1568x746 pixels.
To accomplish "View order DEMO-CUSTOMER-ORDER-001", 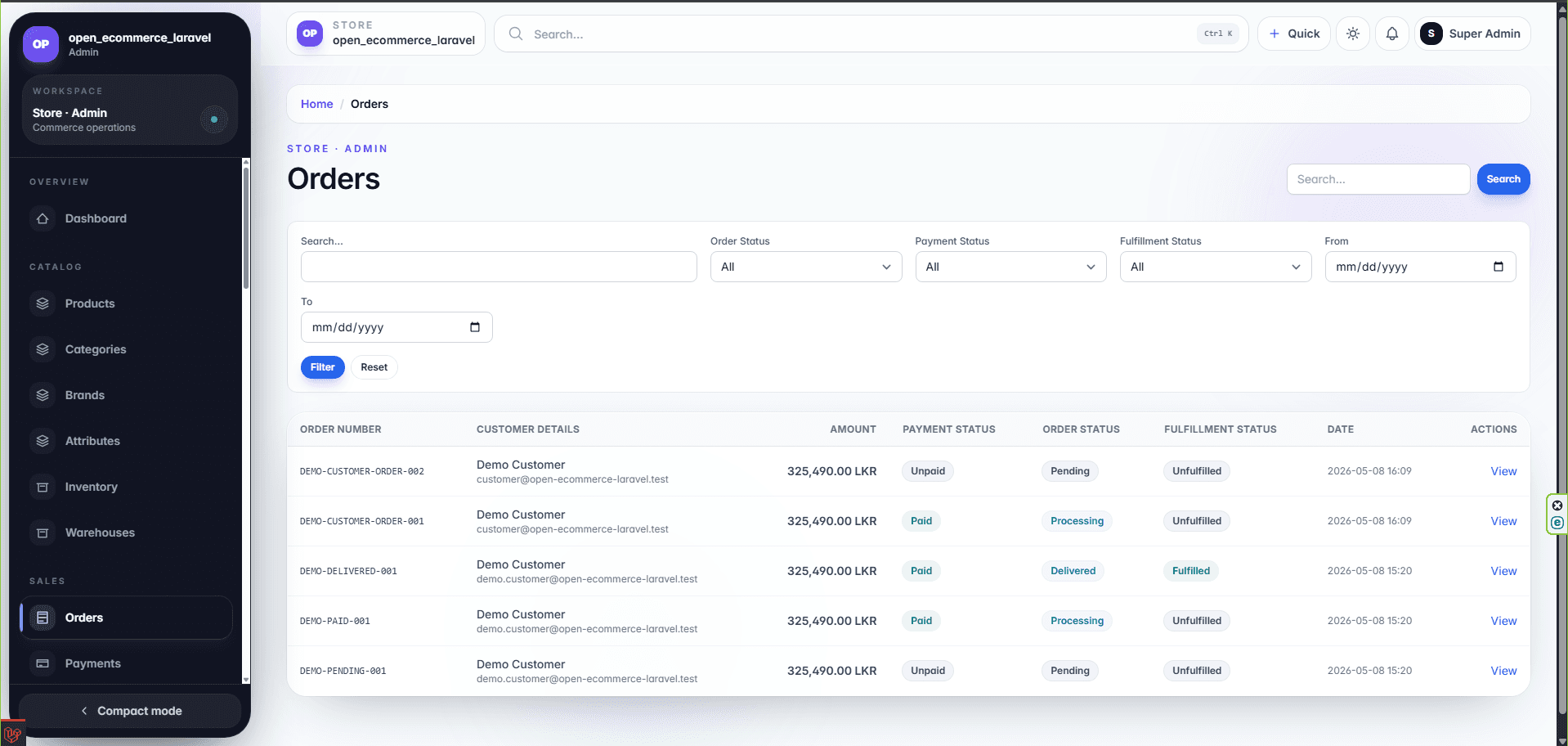I will click(1503, 521).
